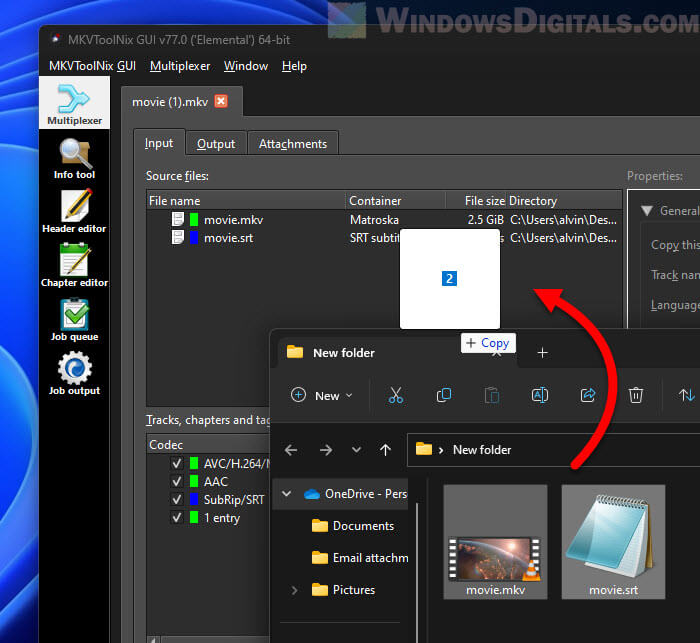The image size is (700, 643).
Task: Click the Delete trash icon in Explorer
Action: [636, 395]
